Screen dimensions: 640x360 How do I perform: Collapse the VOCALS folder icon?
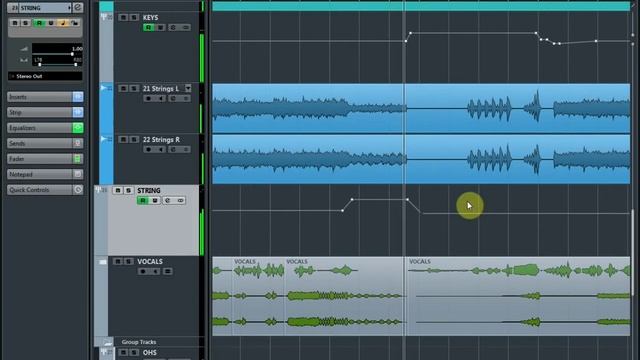tap(102, 262)
